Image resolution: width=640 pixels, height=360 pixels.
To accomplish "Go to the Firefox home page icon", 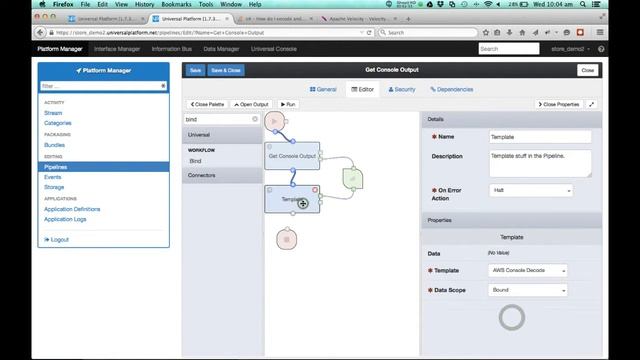I will [522, 32].
